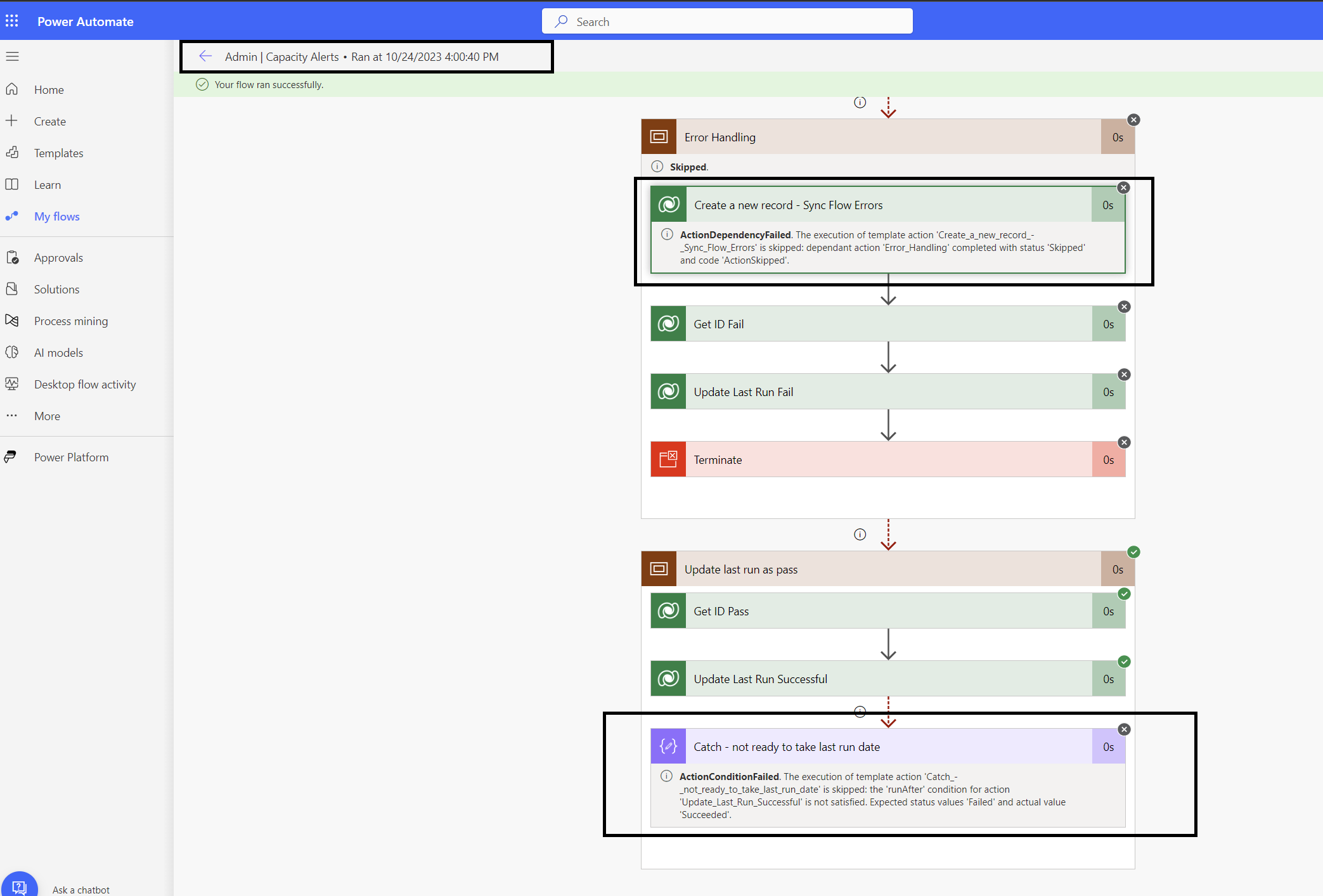Click More in the sidebar
Viewport: 1323px width, 896px height.
(47, 416)
